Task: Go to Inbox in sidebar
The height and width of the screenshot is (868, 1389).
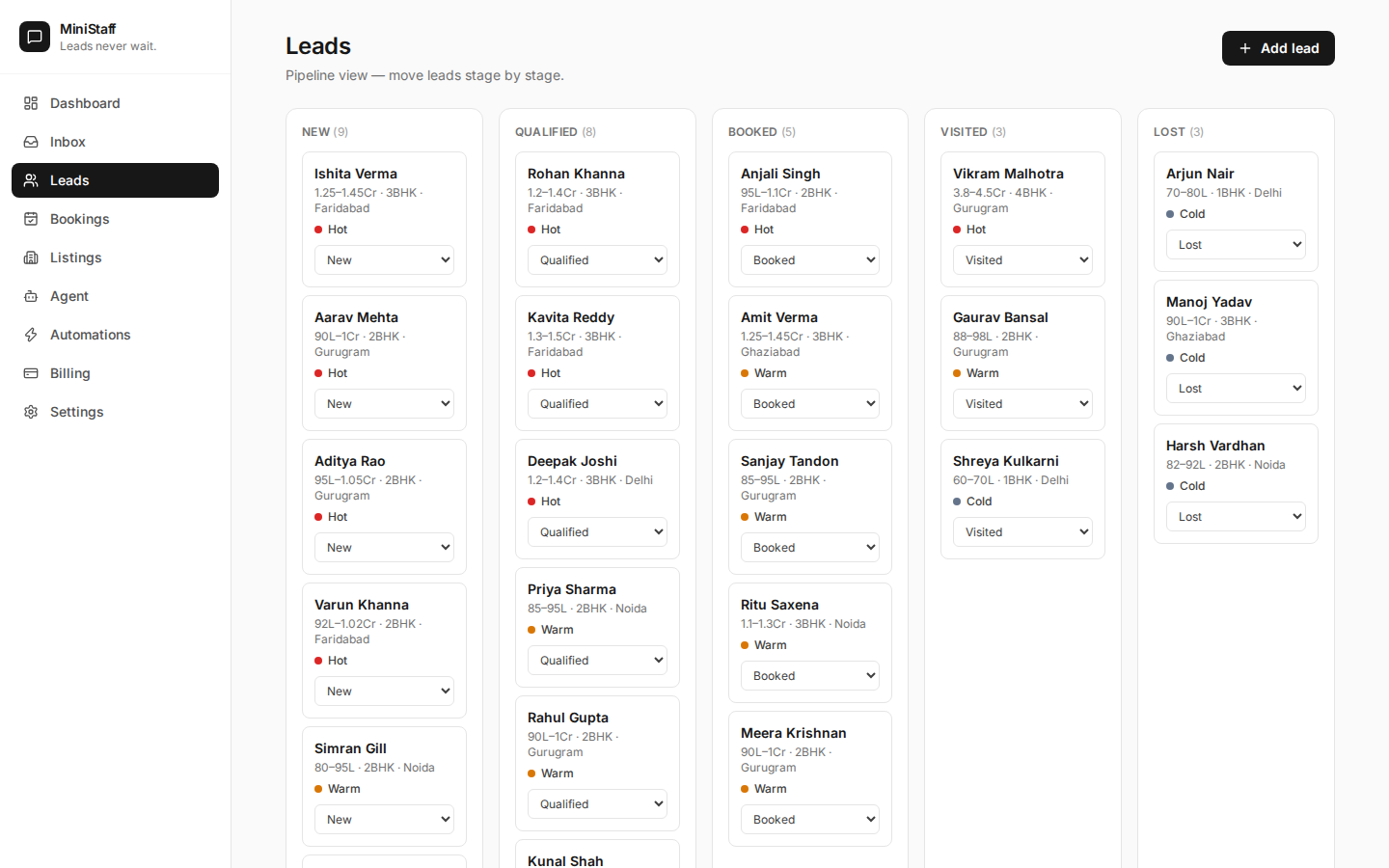Action: pos(115,142)
